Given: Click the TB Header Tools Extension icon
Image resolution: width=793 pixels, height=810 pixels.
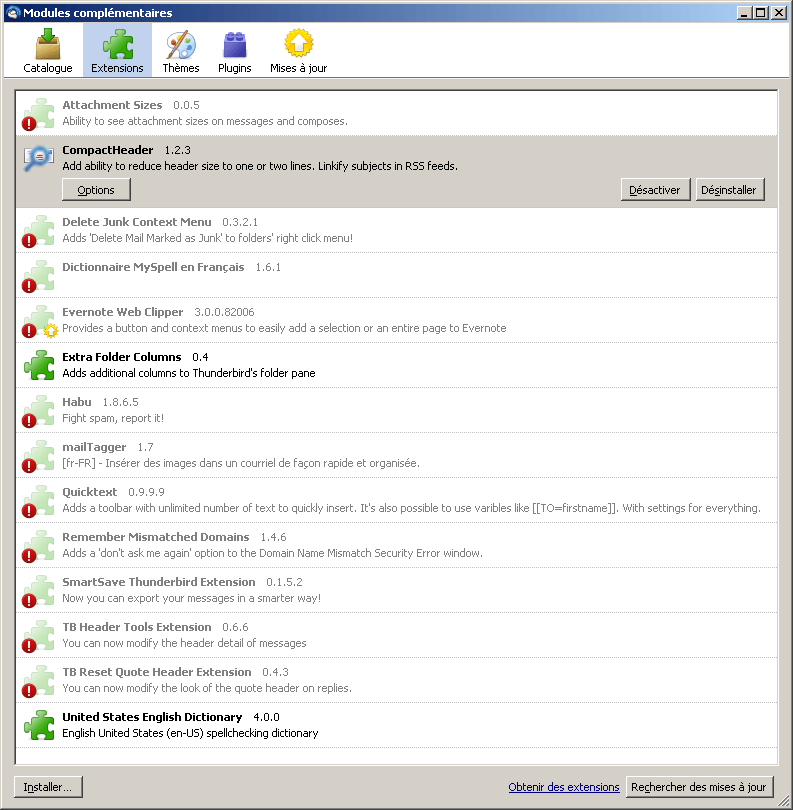Looking at the screenshot, I should click(x=39, y=635).
